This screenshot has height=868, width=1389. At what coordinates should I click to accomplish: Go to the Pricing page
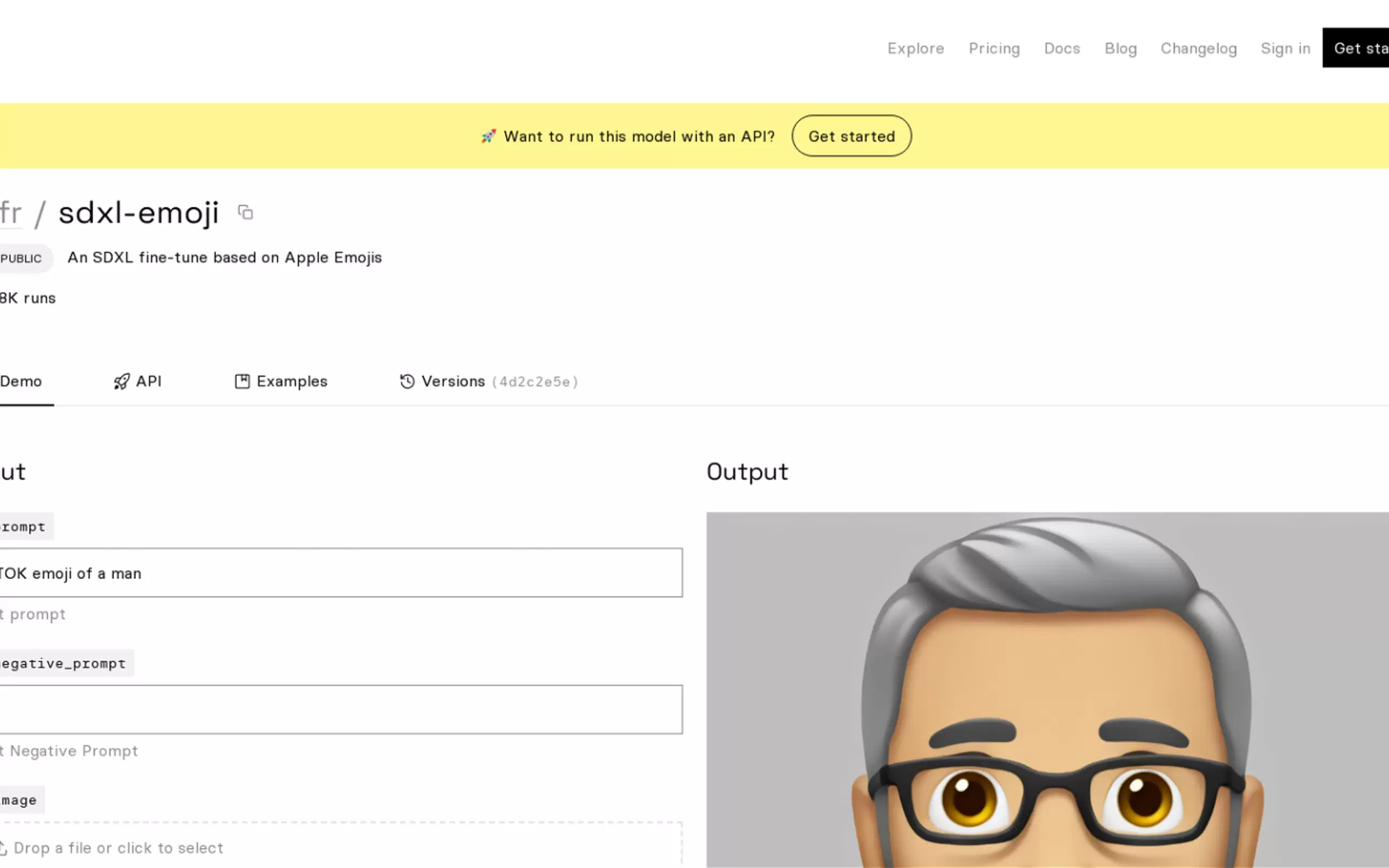pyautogui.click(x=994, y=49)
